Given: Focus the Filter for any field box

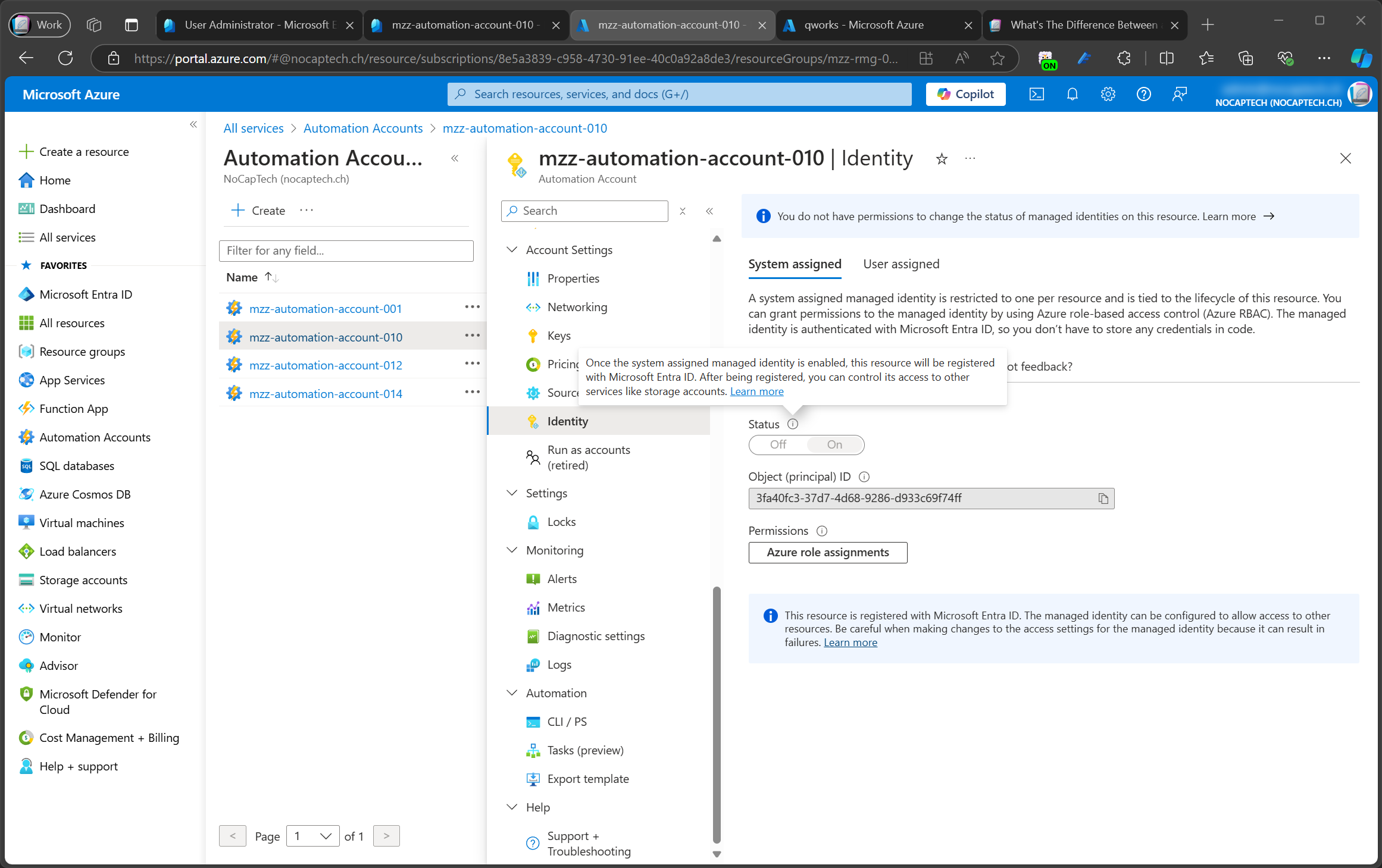Looking at the screenshot, I should (x=346, y=251).
